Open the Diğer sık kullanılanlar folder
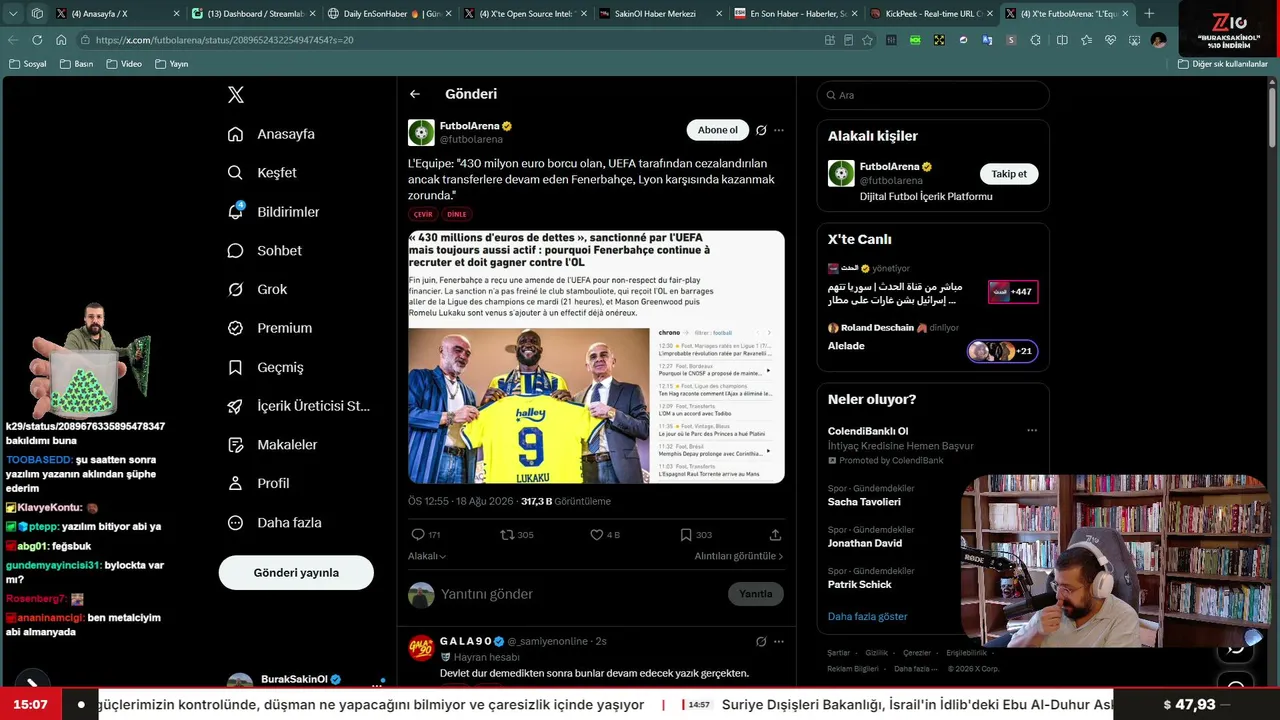Image resolution: width=1280 pixels, height=720 pixels. click(1223, 64)
